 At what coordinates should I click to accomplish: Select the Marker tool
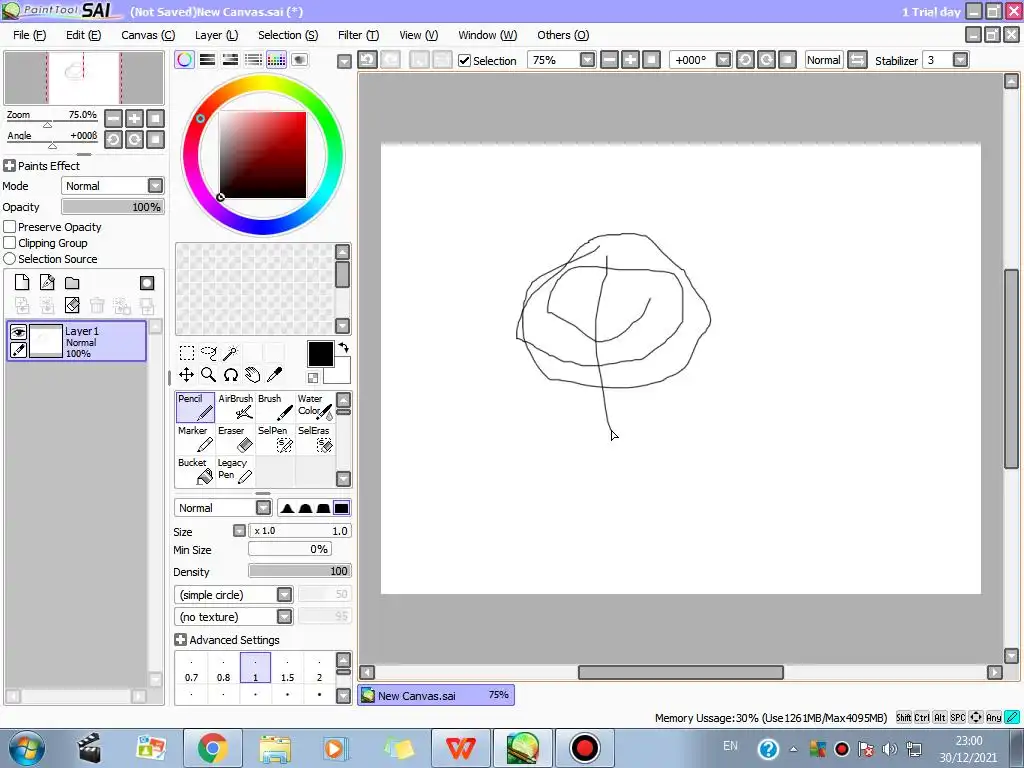195,439
